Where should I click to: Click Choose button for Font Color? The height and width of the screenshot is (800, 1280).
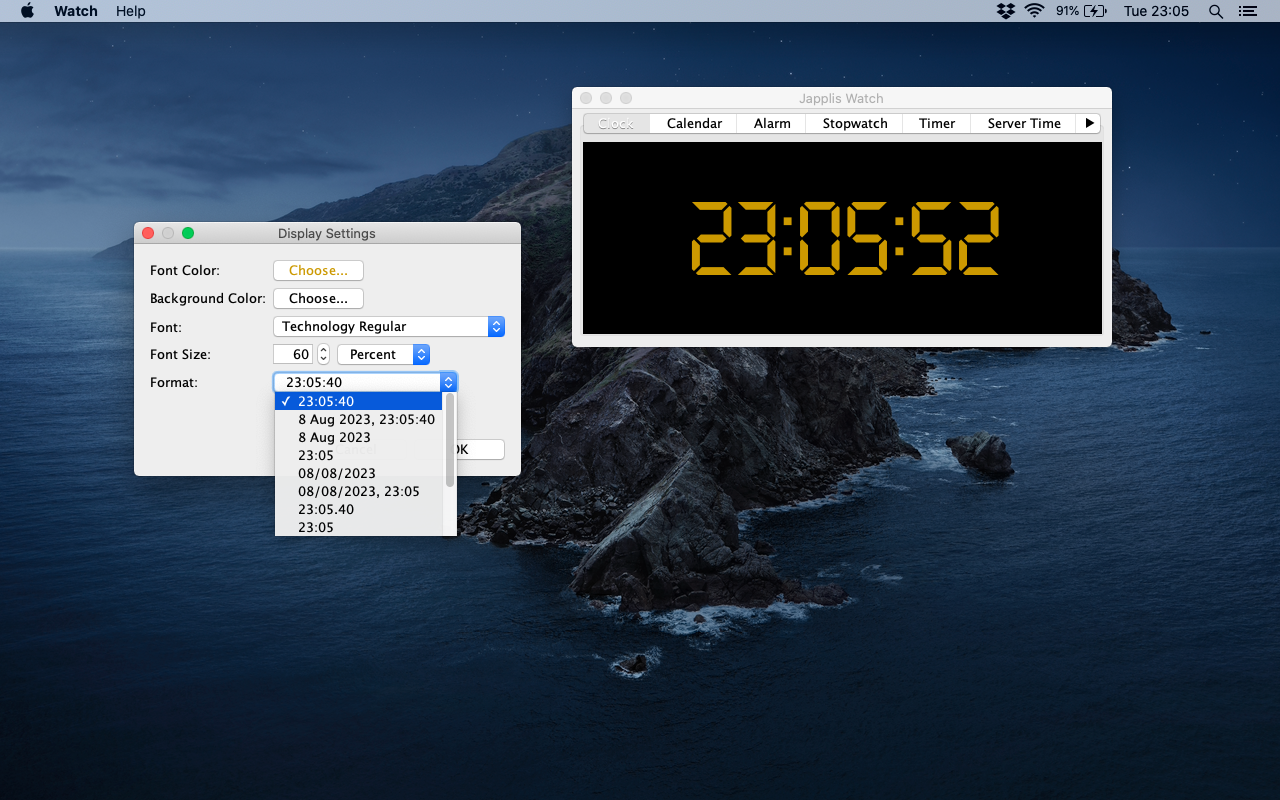[x=318, y=270]
